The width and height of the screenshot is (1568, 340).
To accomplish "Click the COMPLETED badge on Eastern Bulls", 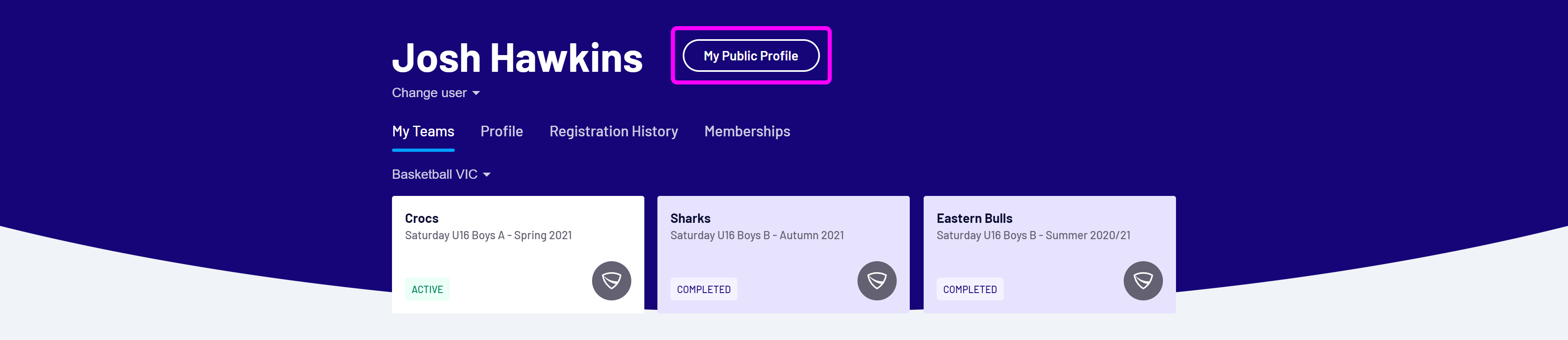I will [x=970, y=289].
